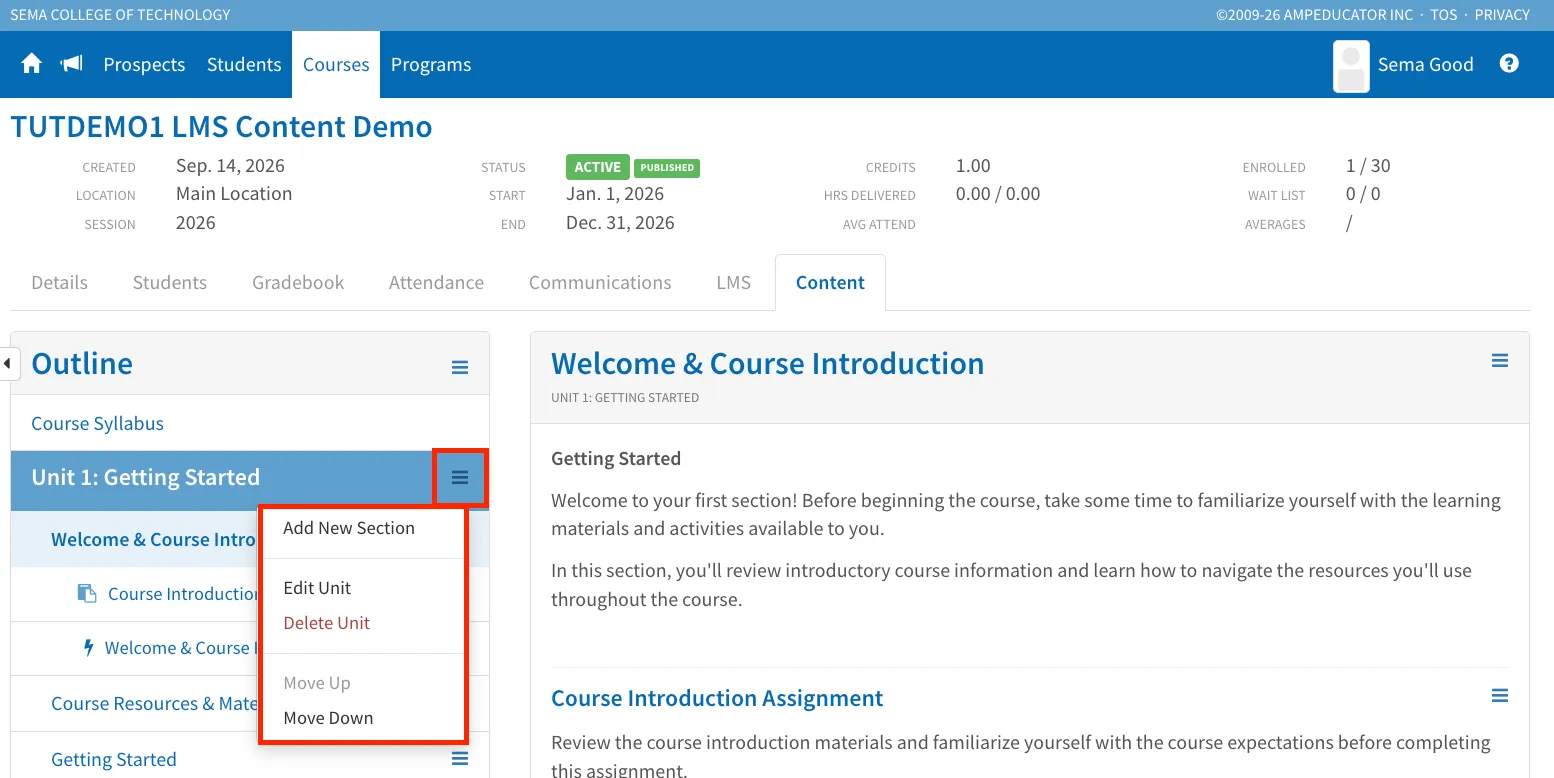
Task: Open the announcements megaphone icon
Action: pos(72,64)
